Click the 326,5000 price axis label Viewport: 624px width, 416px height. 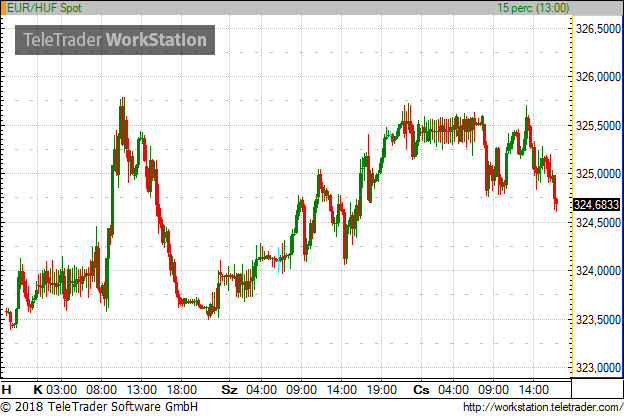tap(598, 29)
